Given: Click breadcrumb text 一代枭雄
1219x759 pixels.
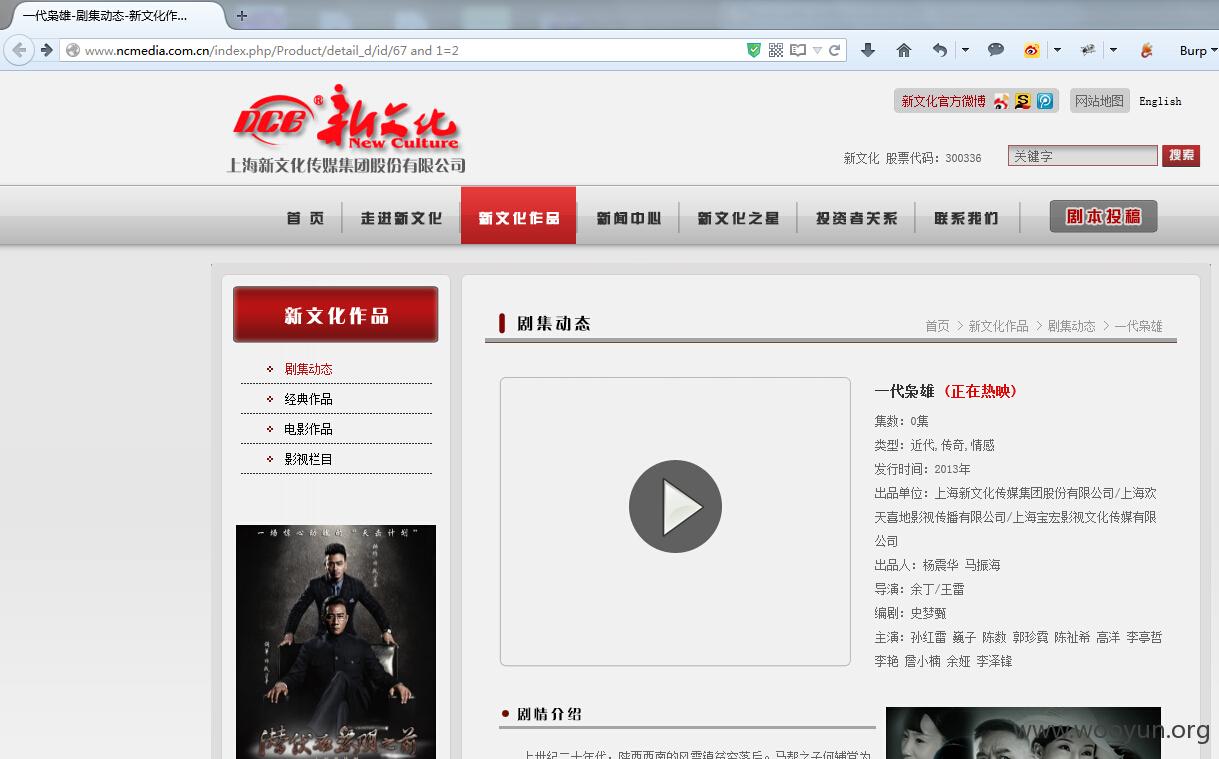Looking at the screenshot, I should coord(1139,326).
